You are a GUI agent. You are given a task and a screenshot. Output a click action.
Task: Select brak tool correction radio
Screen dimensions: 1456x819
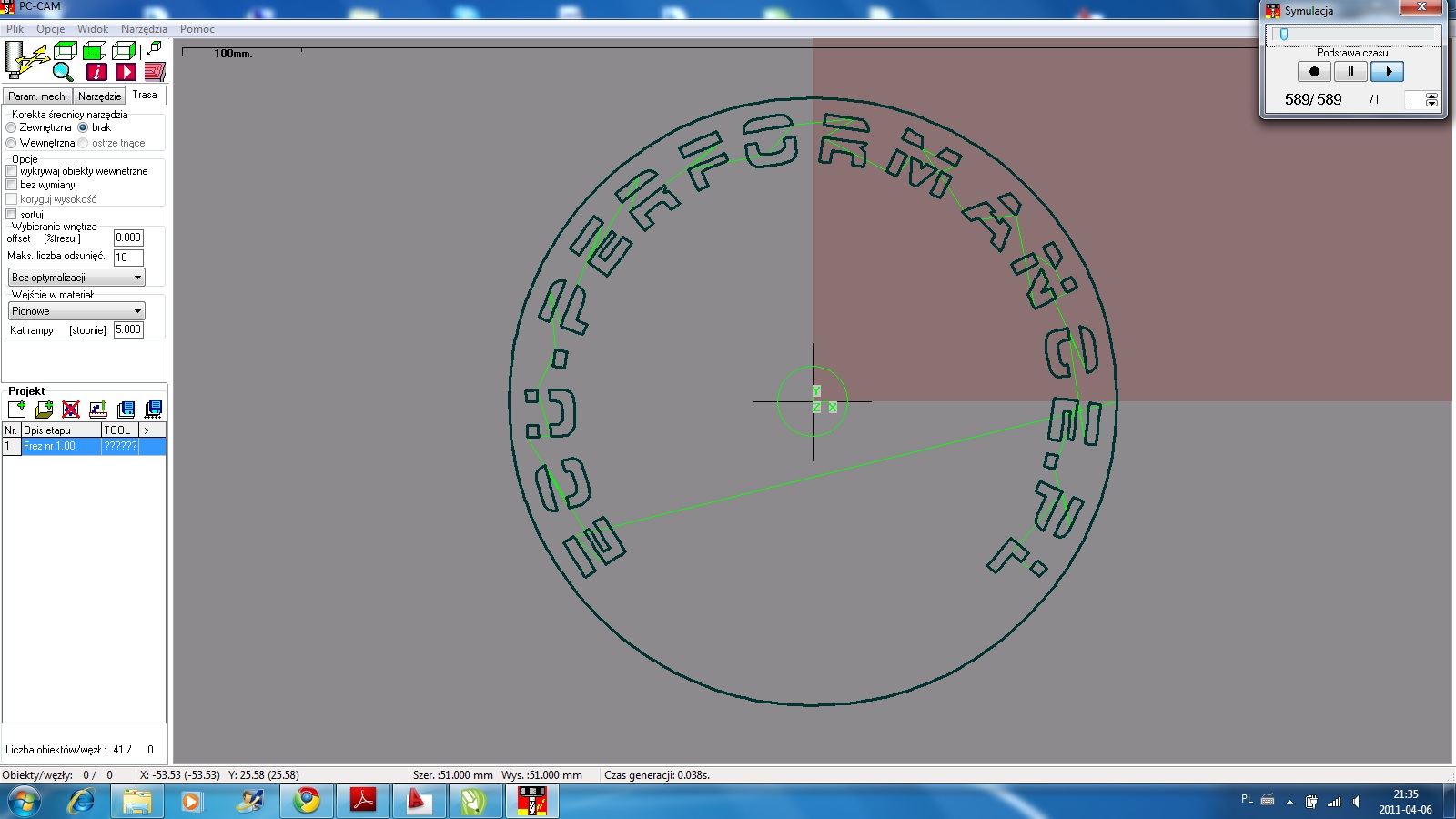point(83,128)
